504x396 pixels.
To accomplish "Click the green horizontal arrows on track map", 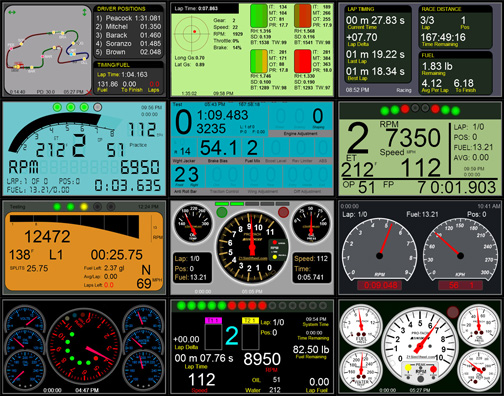I will coord(12,12).
